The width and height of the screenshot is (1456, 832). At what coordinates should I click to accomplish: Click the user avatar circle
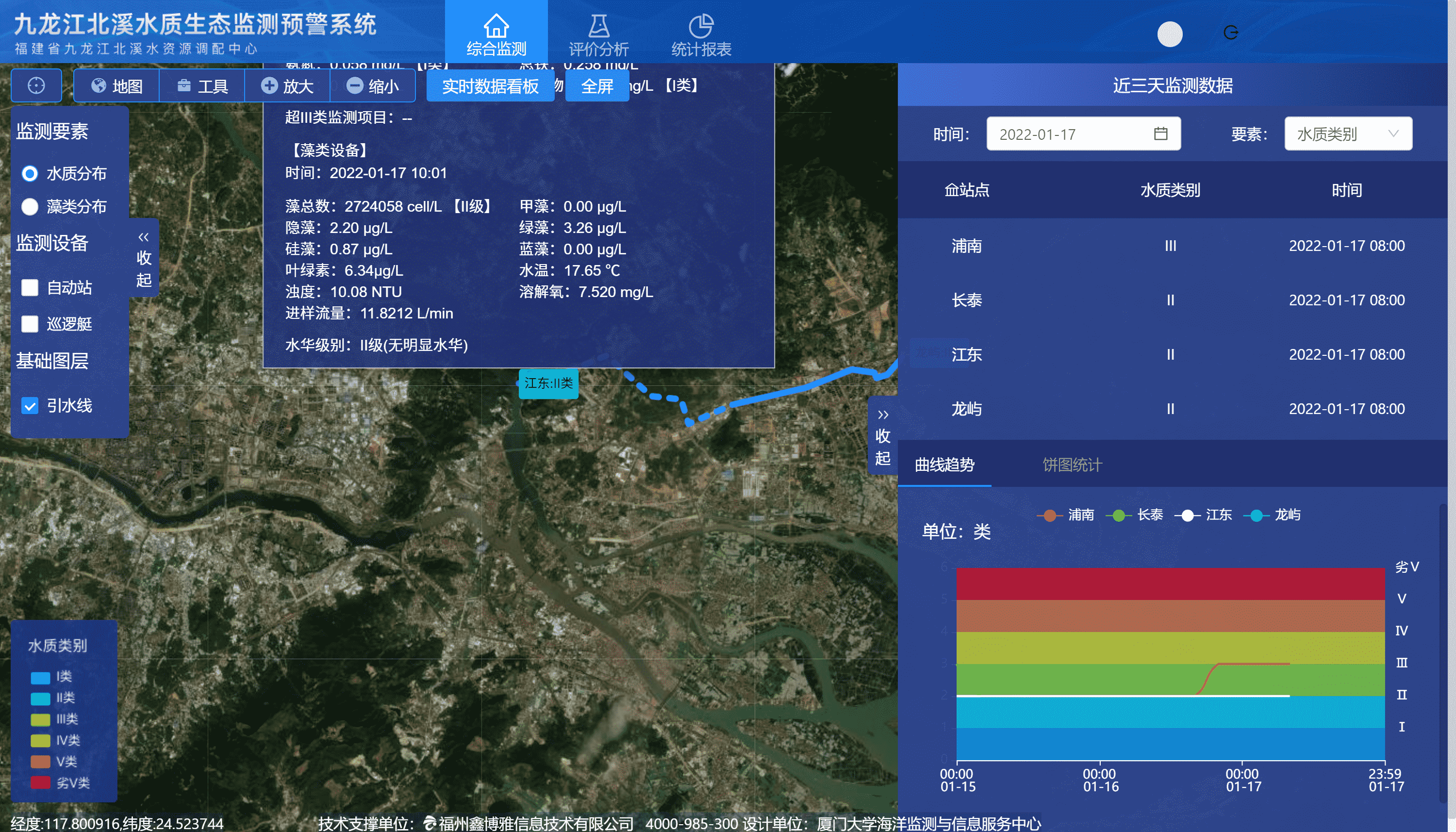1169,34
